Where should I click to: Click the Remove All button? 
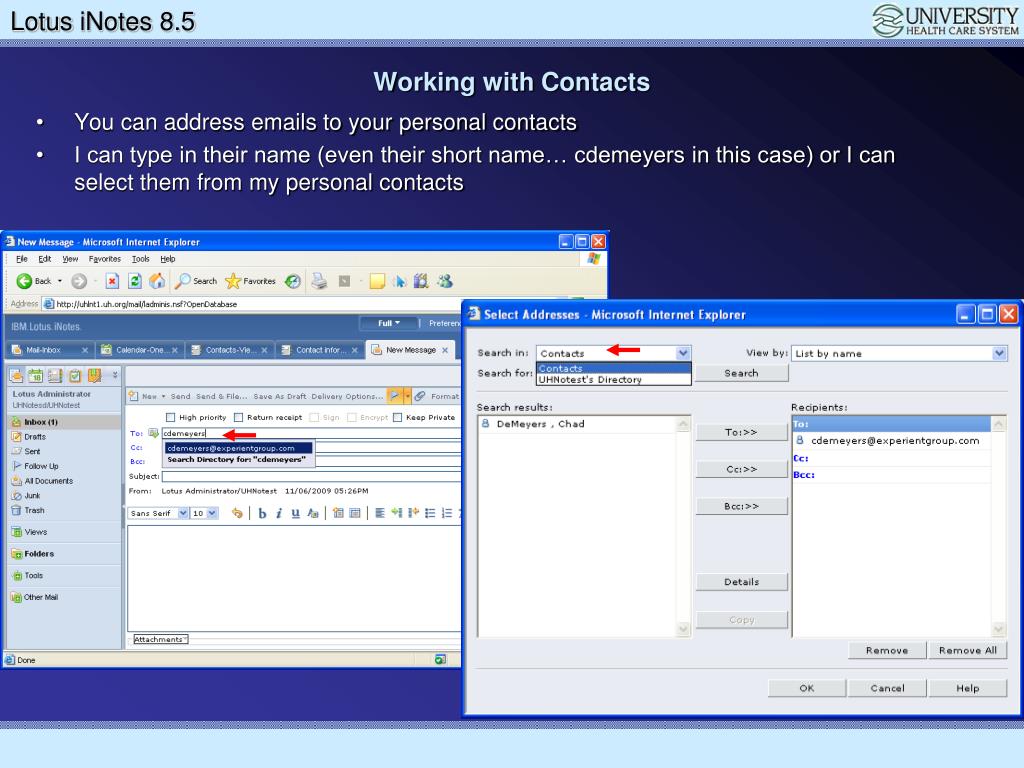[x=968, y=650]
